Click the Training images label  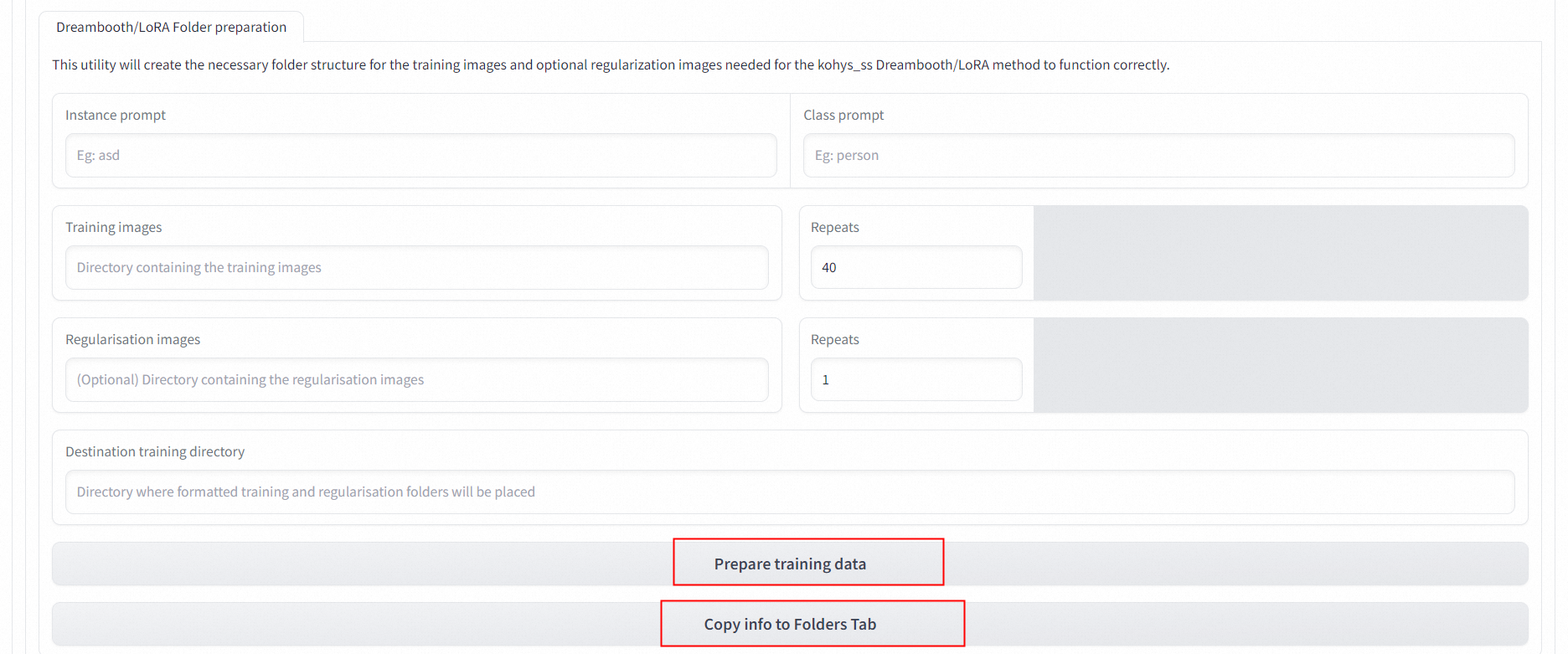114,227
